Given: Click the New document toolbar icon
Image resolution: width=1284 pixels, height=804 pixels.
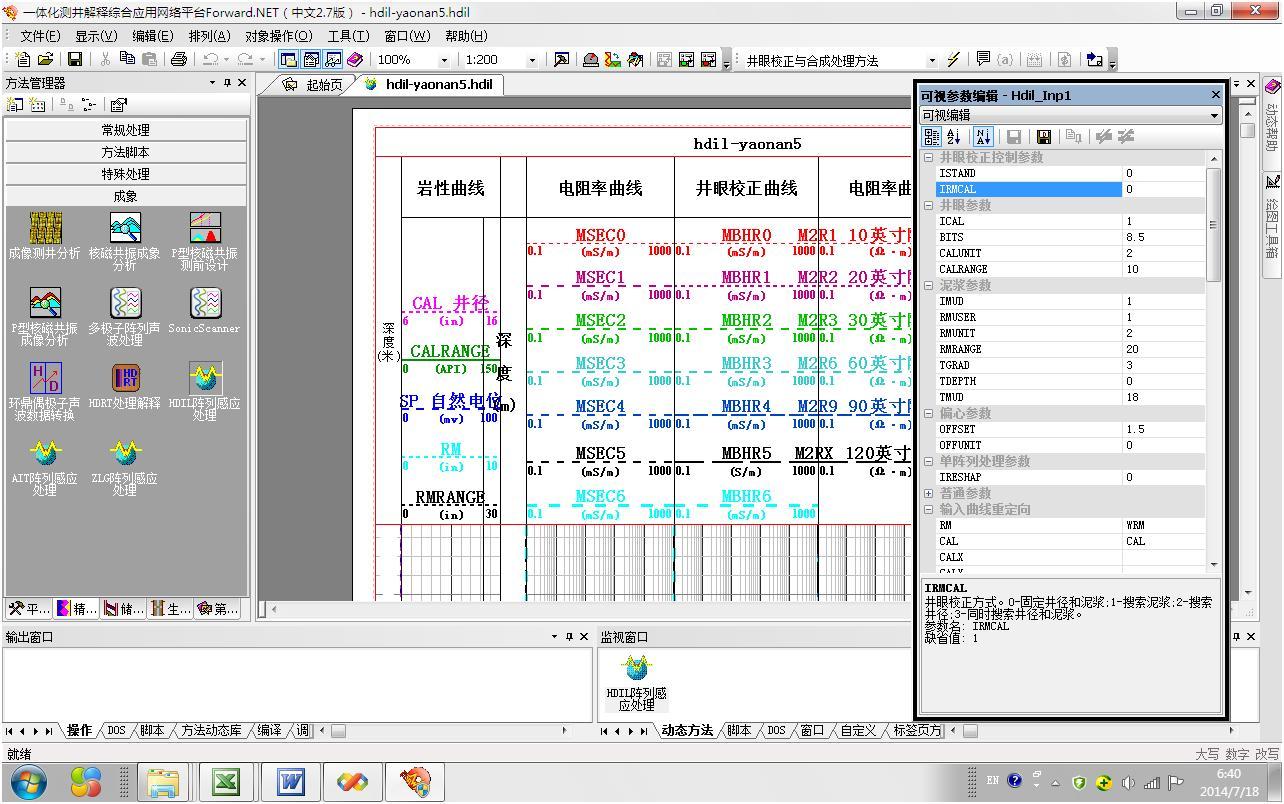Looking at the screenshot, I should (x=23, y=60).
